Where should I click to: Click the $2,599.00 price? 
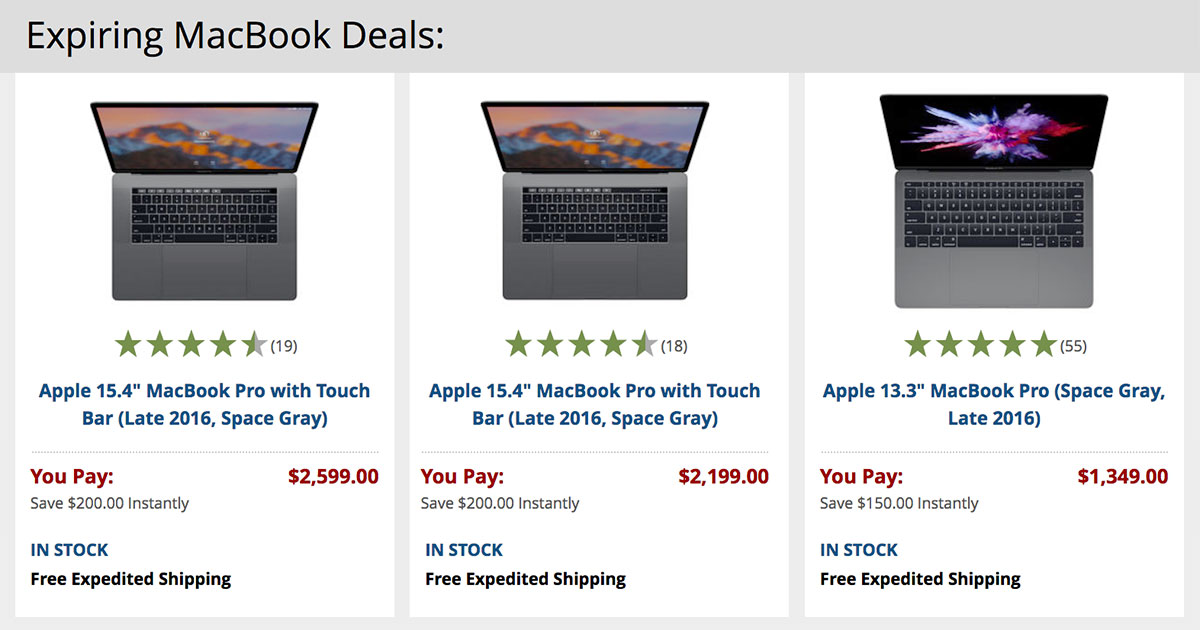[333, 477]
